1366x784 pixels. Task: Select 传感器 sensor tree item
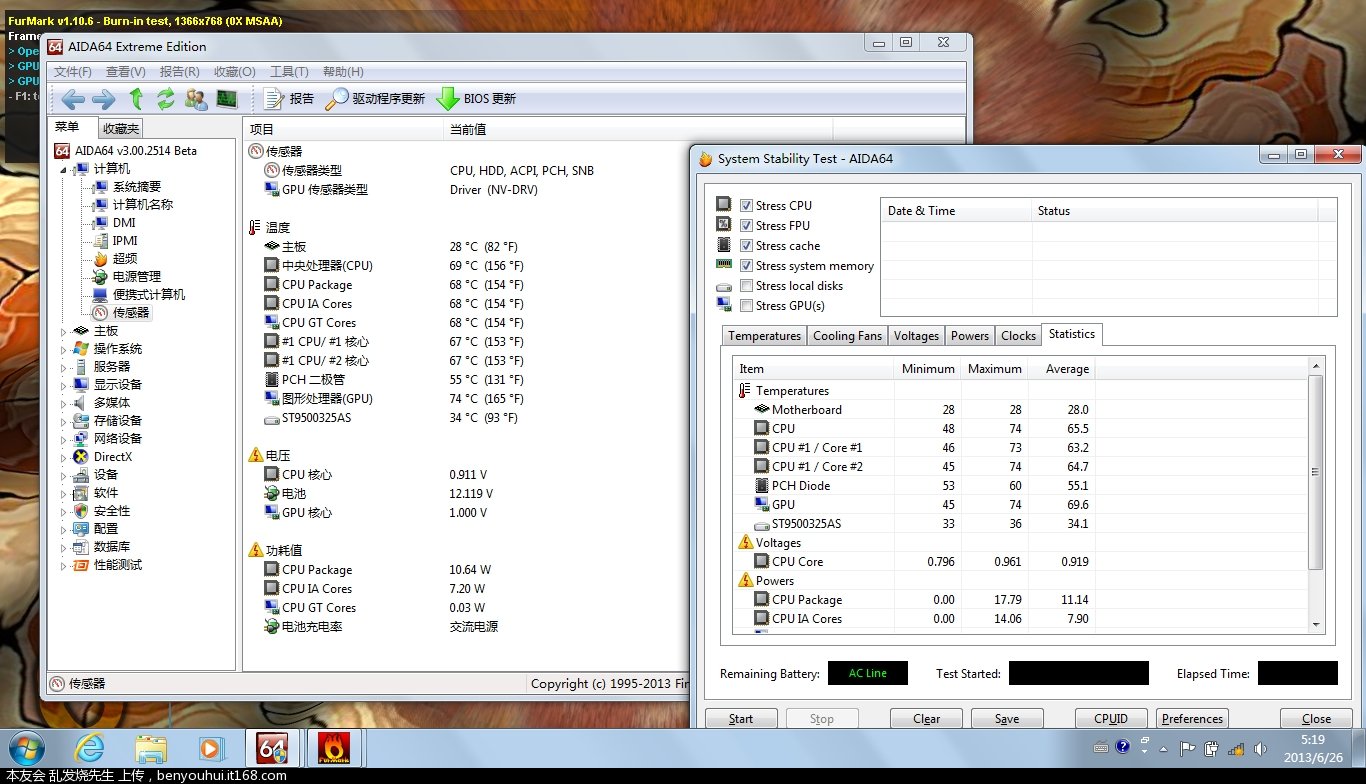pos(131,313)
